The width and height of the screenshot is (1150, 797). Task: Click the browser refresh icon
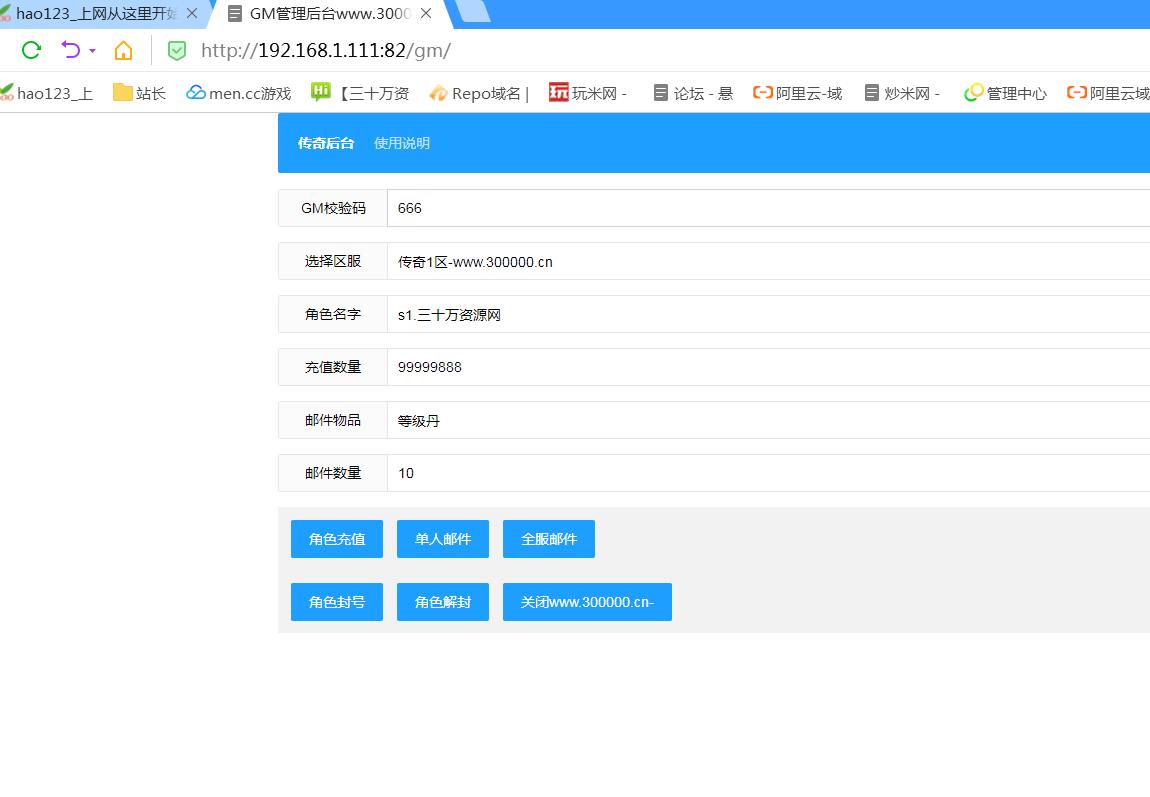pyautogui.click(x=31, y=50)
